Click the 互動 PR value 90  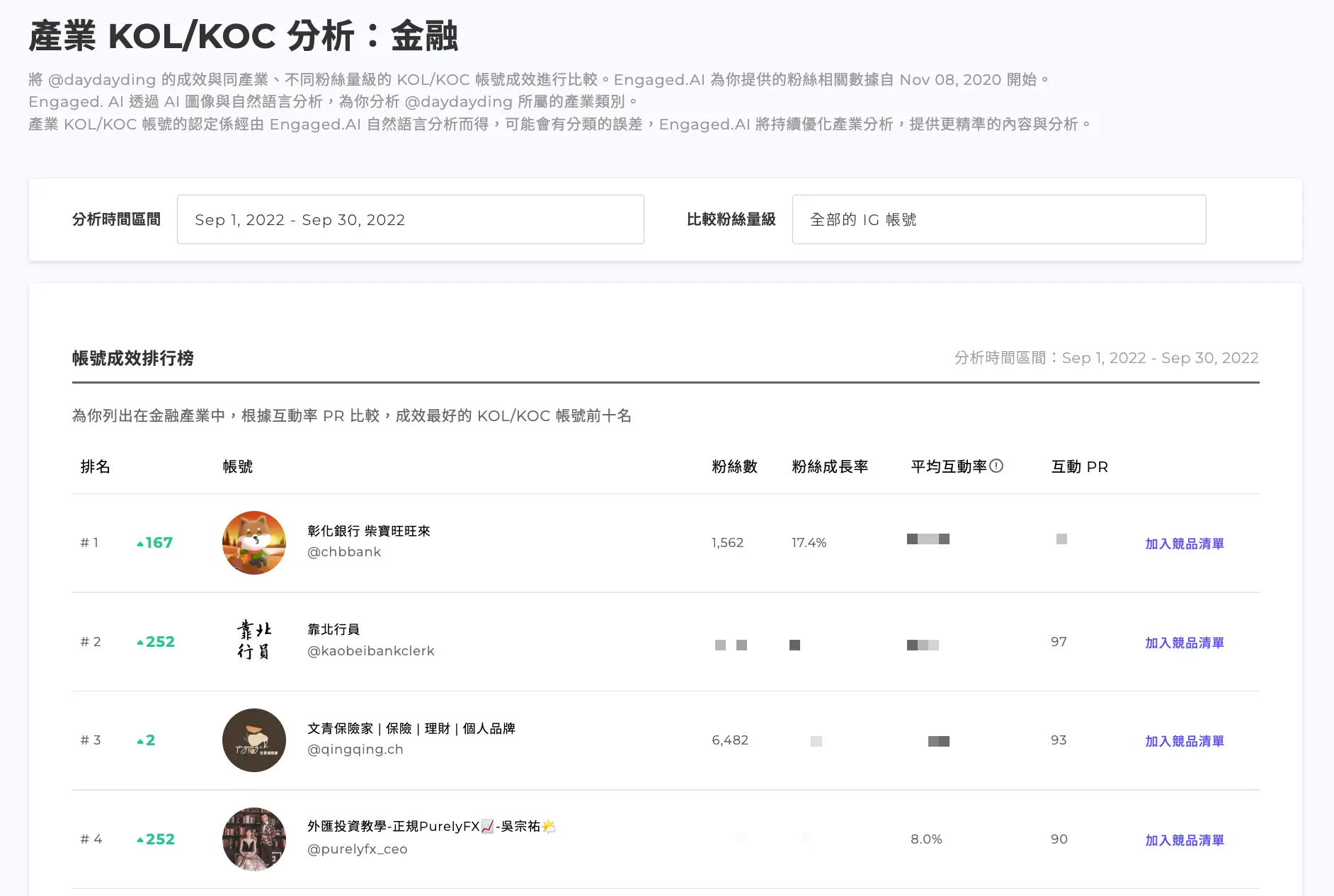click(1059, 839)
